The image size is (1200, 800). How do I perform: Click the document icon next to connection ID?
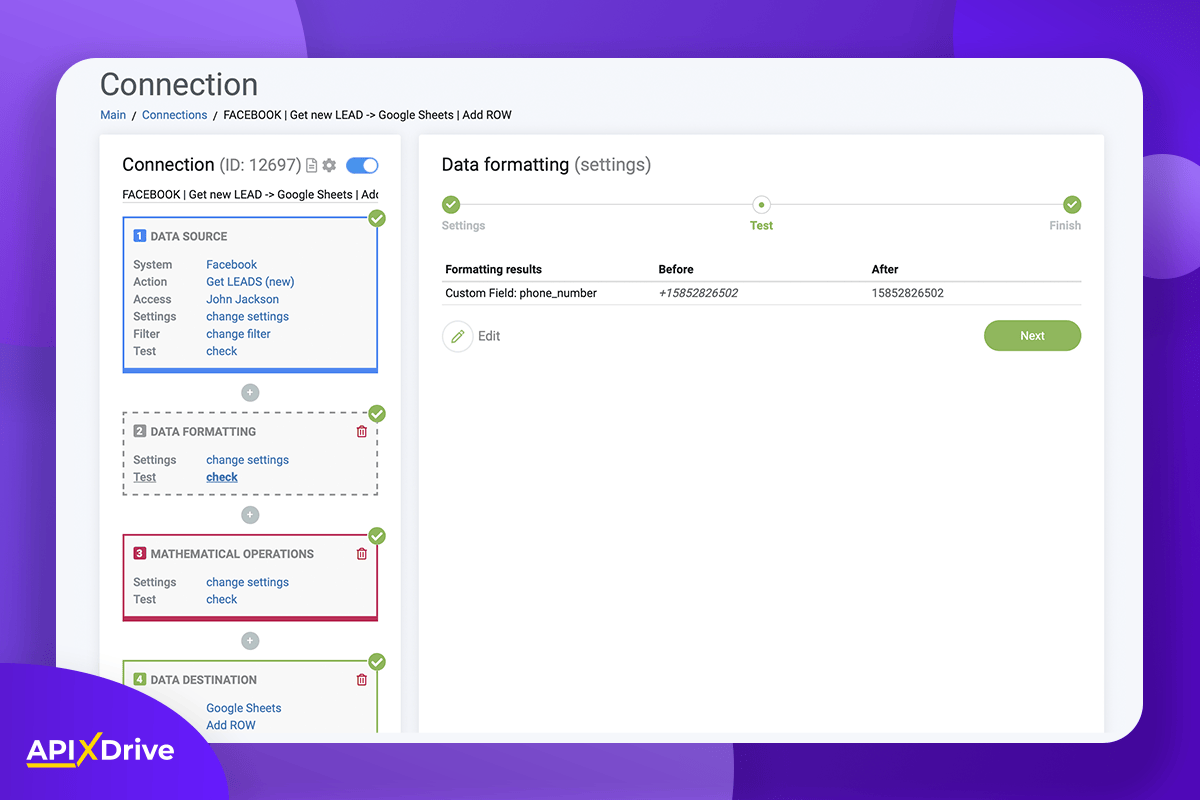[x=312, y=166]
